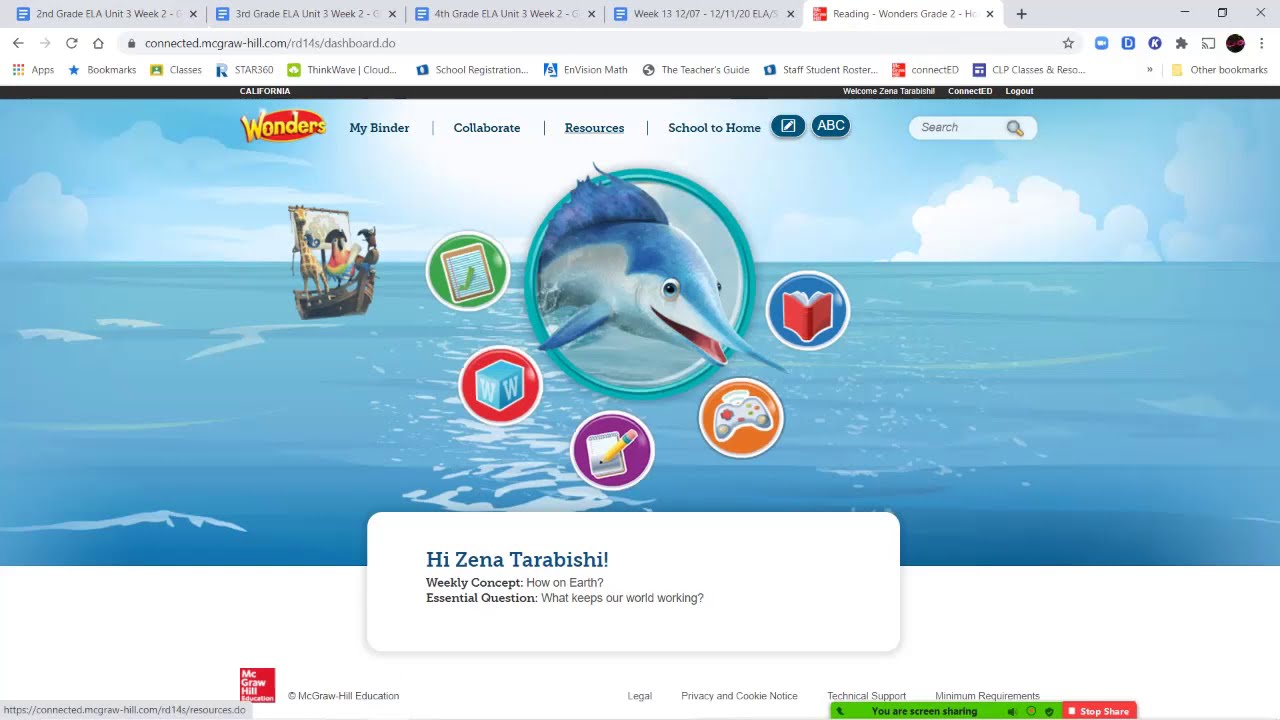Open the red open-book reading icon
1280x720 pixels.
tap(808, 311)
